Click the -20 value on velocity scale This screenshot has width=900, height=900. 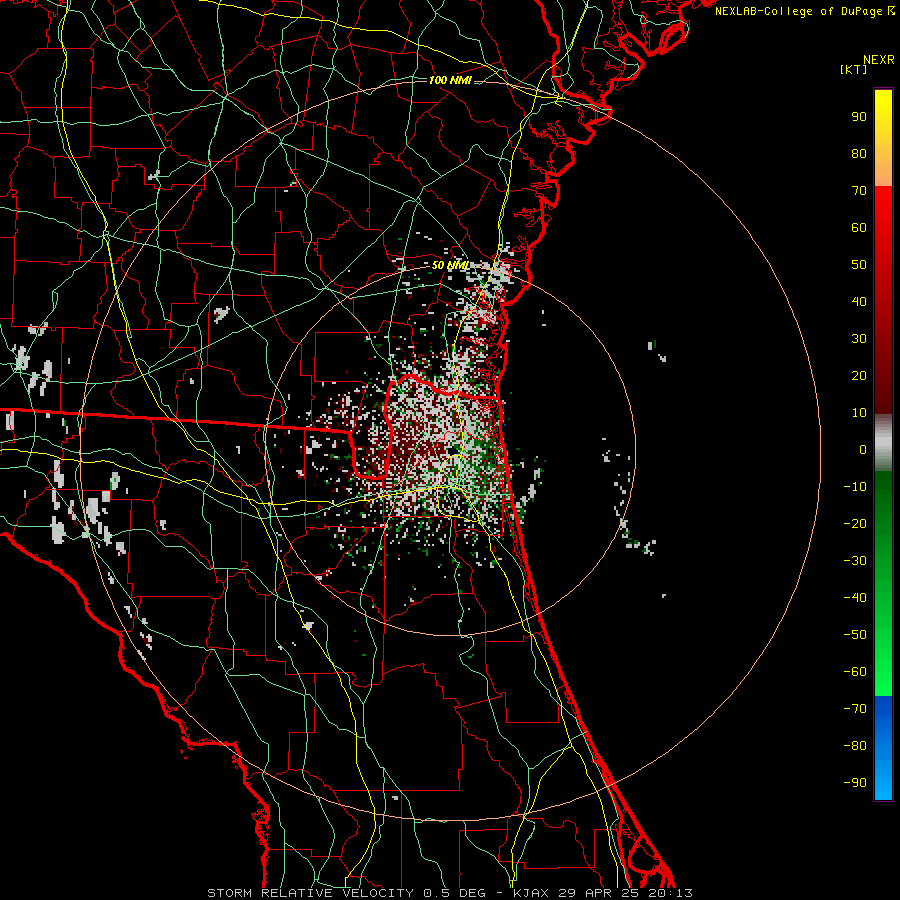point(855,524)
